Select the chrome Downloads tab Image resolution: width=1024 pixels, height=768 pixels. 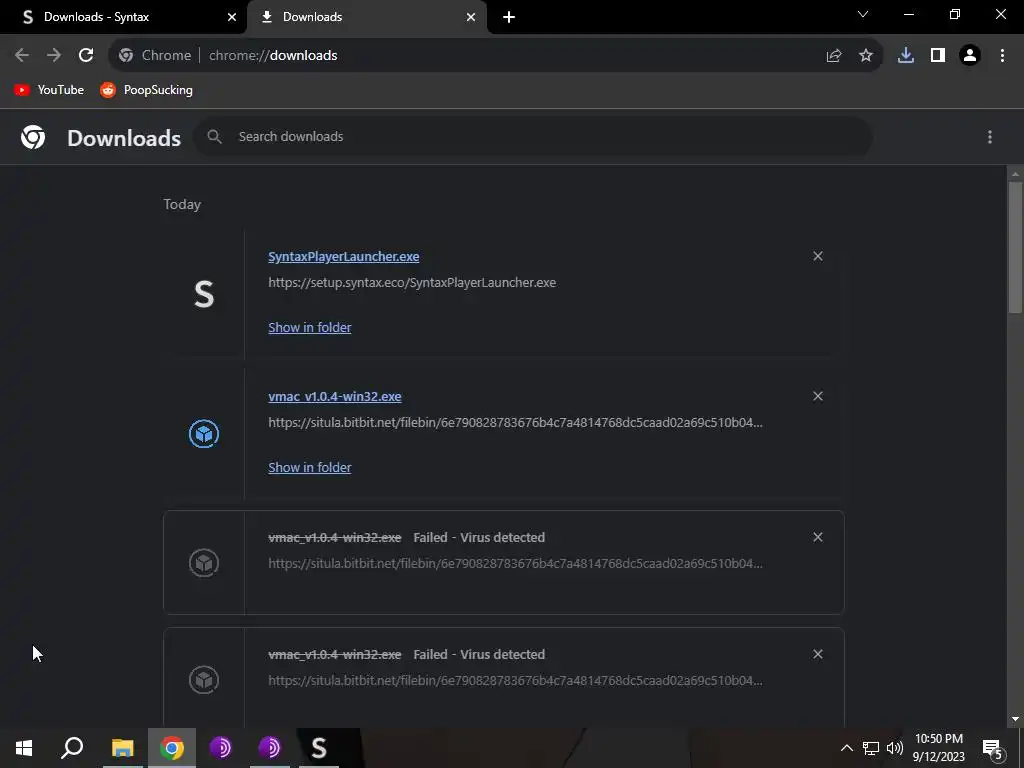(x=367, y=17)
